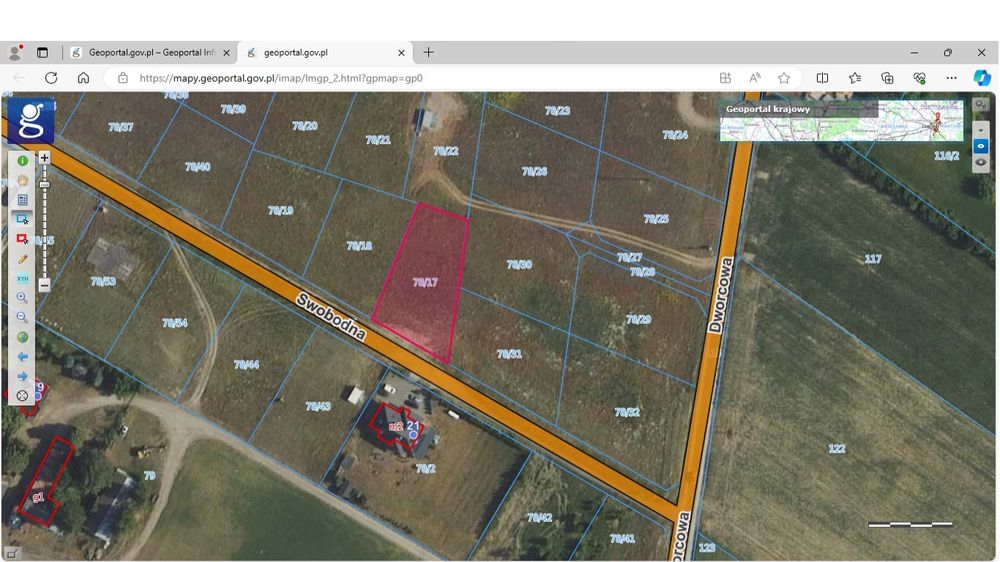1000x562 pixels.
Task: Click the browser profile avatar icon
Action: coord(15,53)
